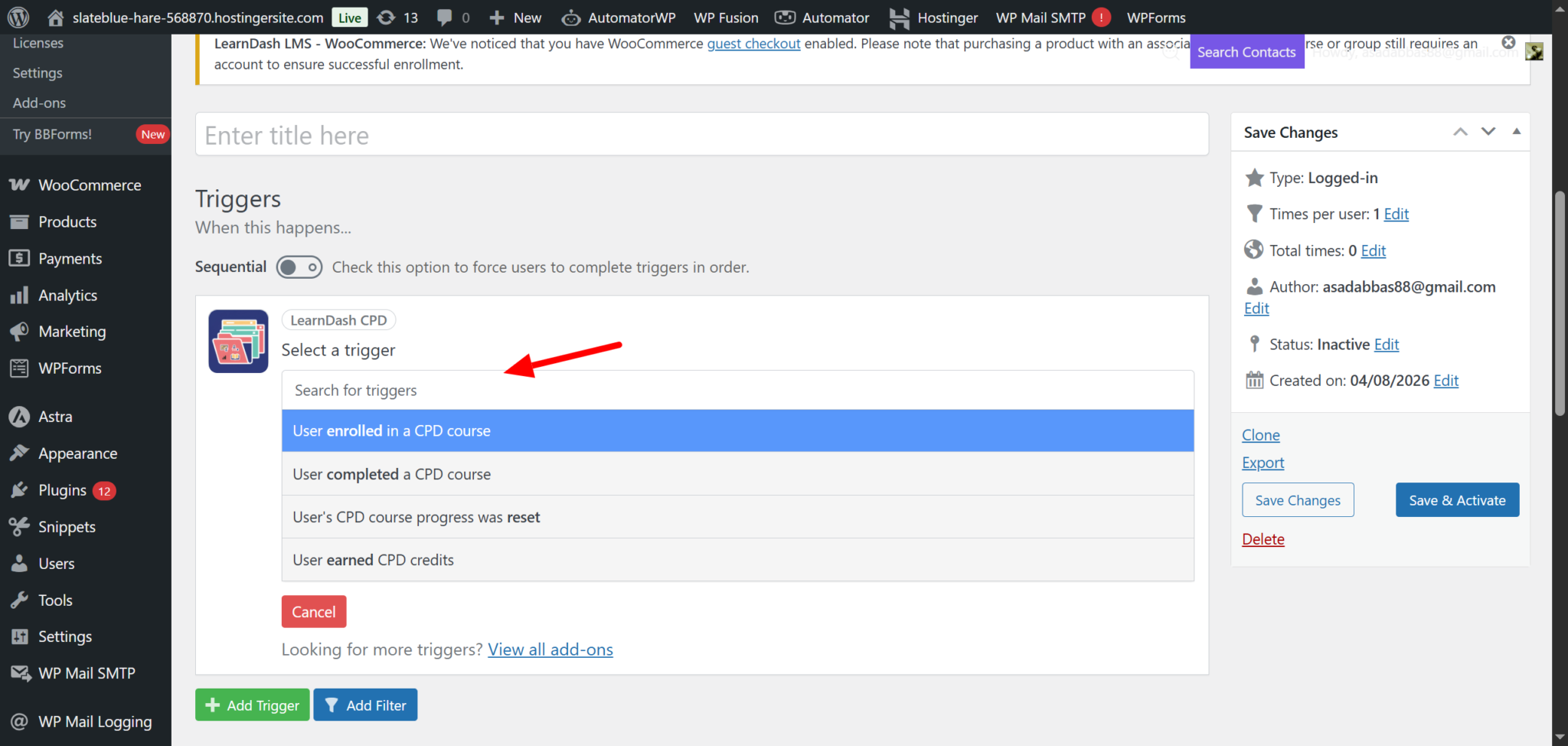Move Save Changes panel up
Image resolution: width=1568 pixels, height=746 pixels.
point(1460,132)
